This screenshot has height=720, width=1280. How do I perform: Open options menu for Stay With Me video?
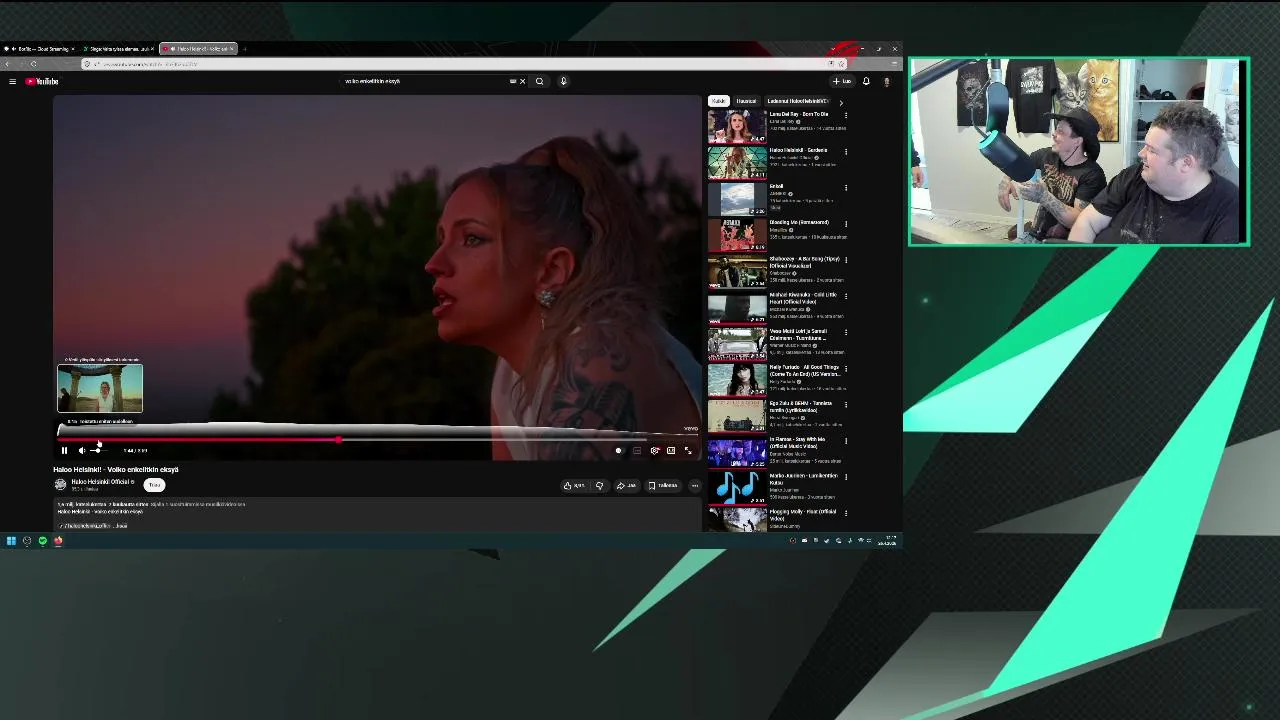tap(846, 441)
